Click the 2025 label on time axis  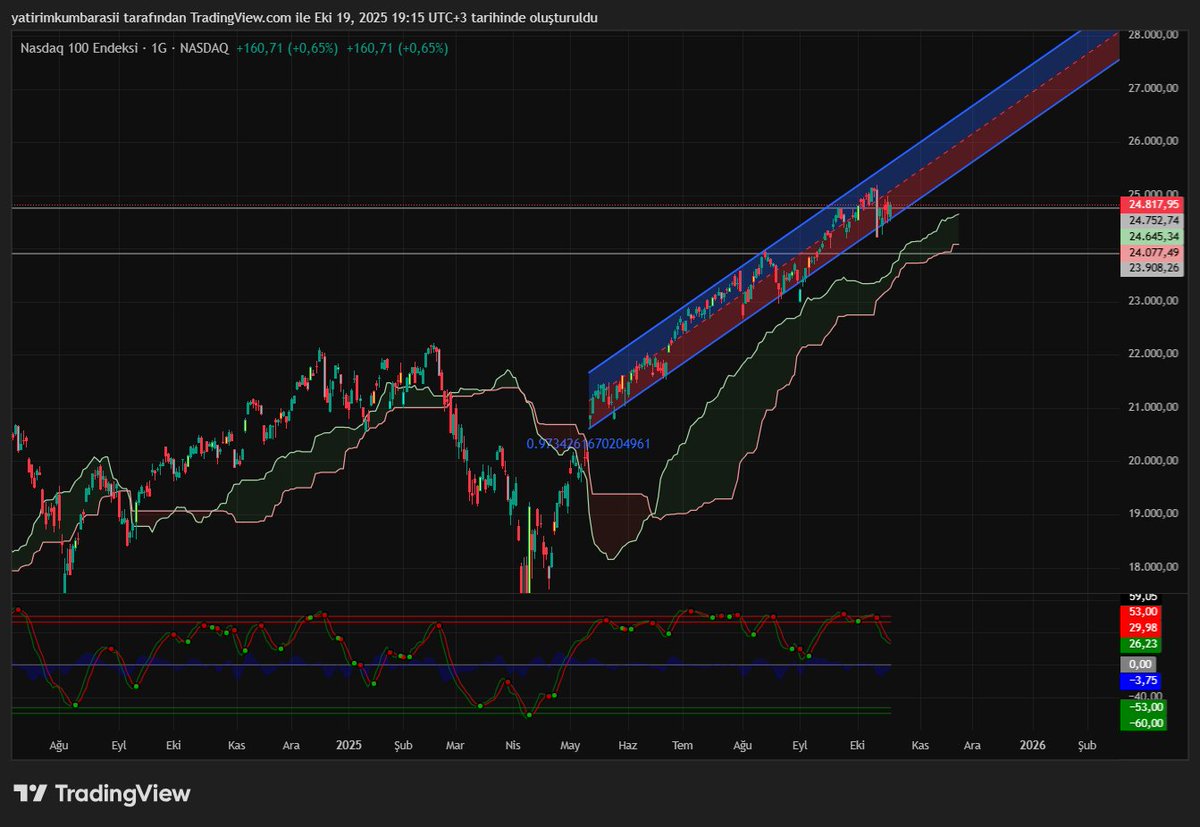(x=349, y=745)
